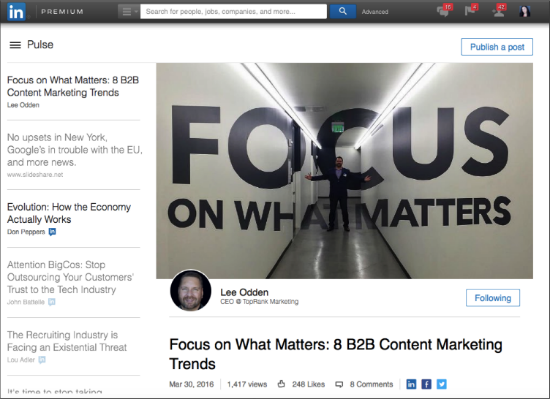Click influencer badge next to John Battelle
Screen dimensions: 550x399
(x=52, y=302)
